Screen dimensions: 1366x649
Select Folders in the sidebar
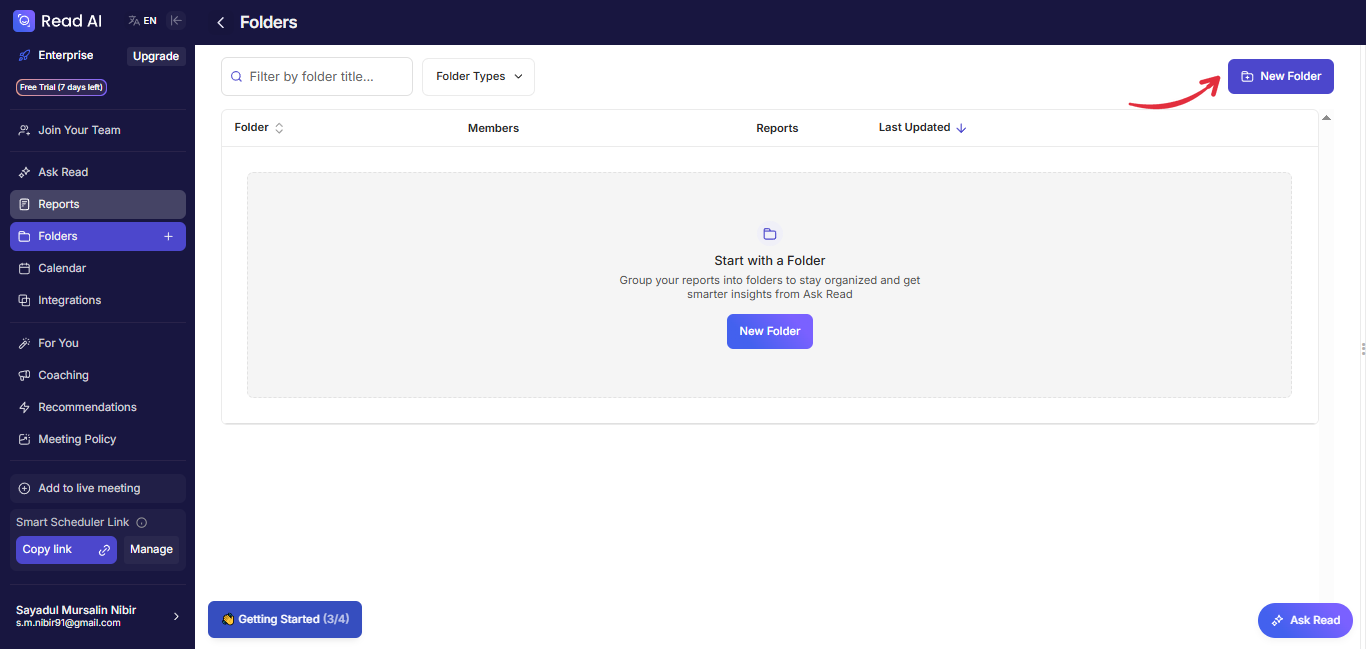click(x=98, y=236)
